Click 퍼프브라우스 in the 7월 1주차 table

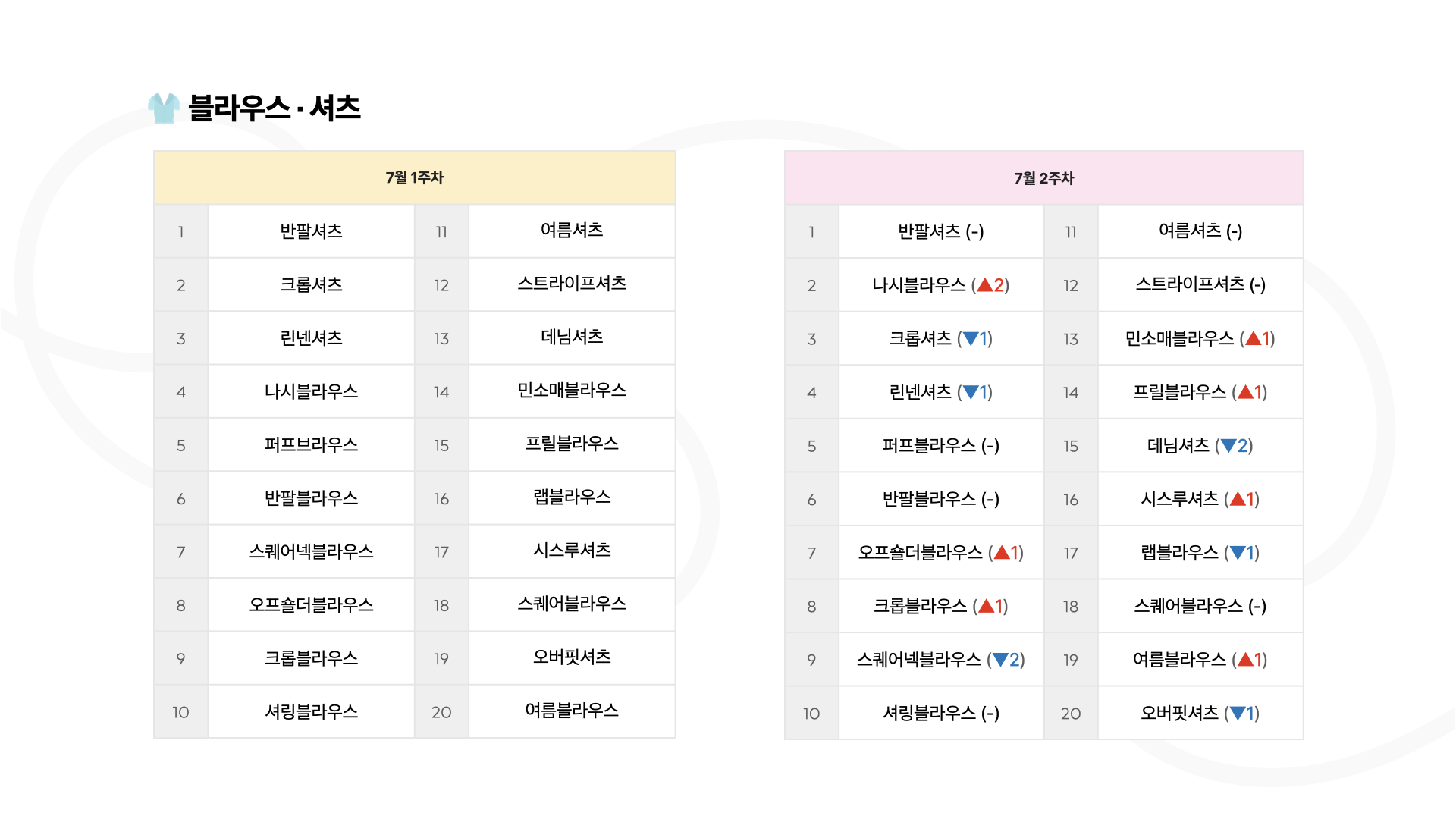[311, 444]
